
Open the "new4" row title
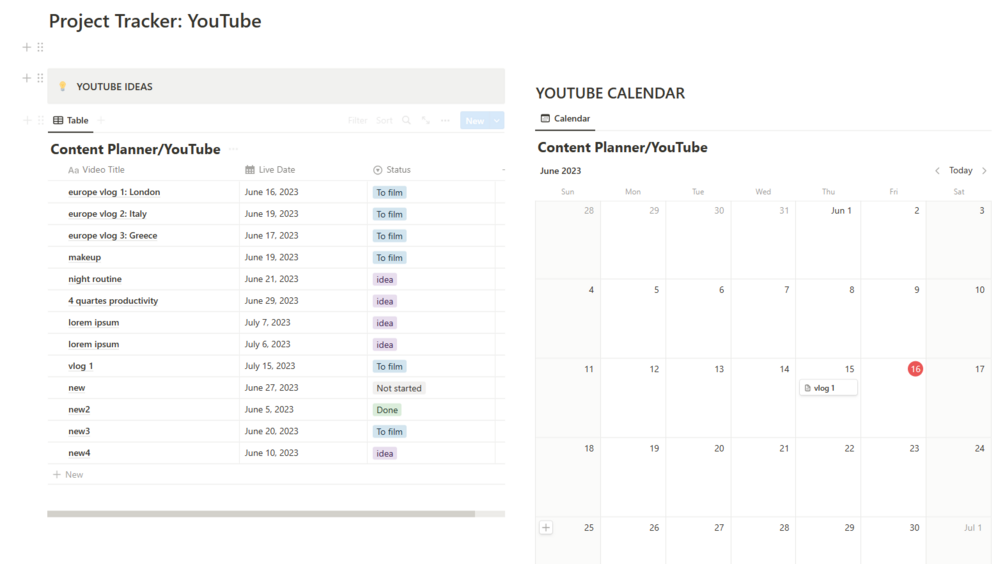[79, 453]
